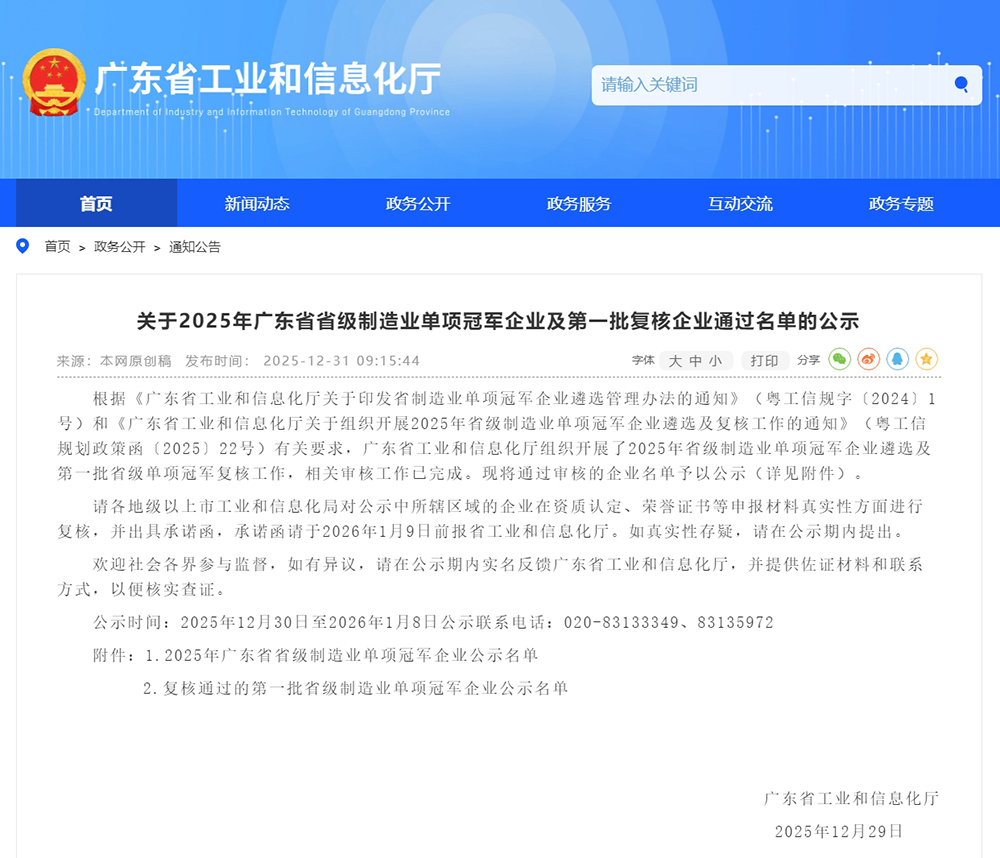1000x858 pixels.
Task: Set font size to small (小)
Action: pyautogui.click(x=715, y=361)
